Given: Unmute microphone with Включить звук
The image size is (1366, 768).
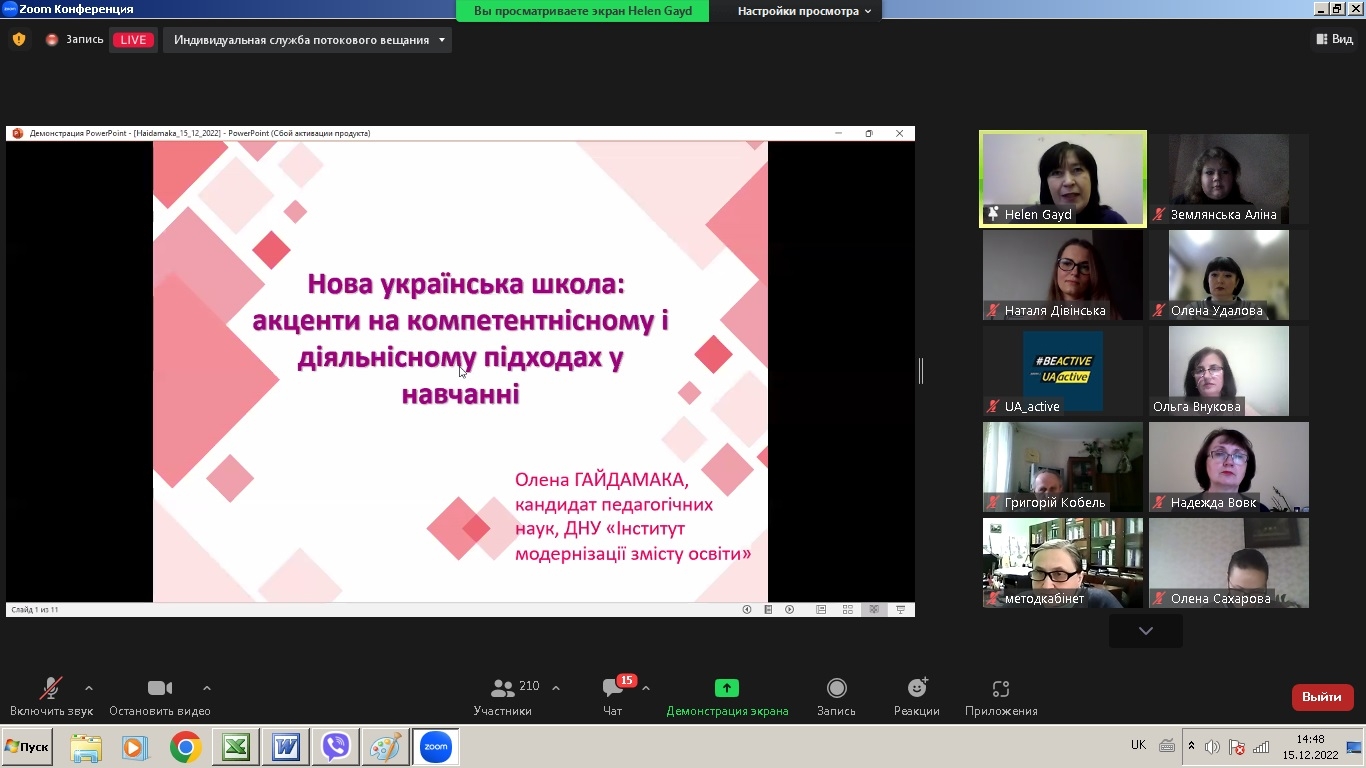Looking at the screenshot, I should tap(51, 697).
